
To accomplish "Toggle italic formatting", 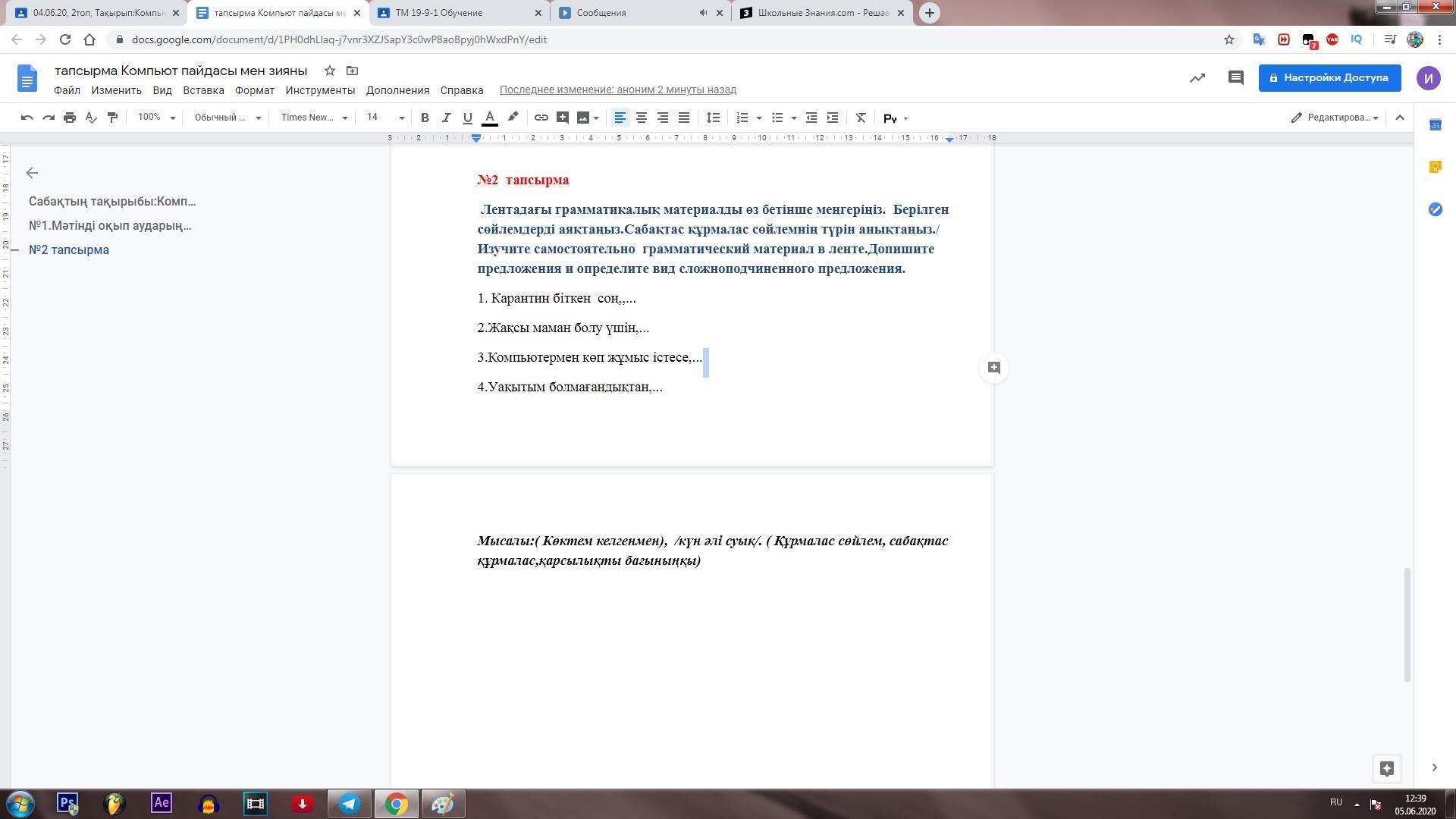I will pos(446,118).
